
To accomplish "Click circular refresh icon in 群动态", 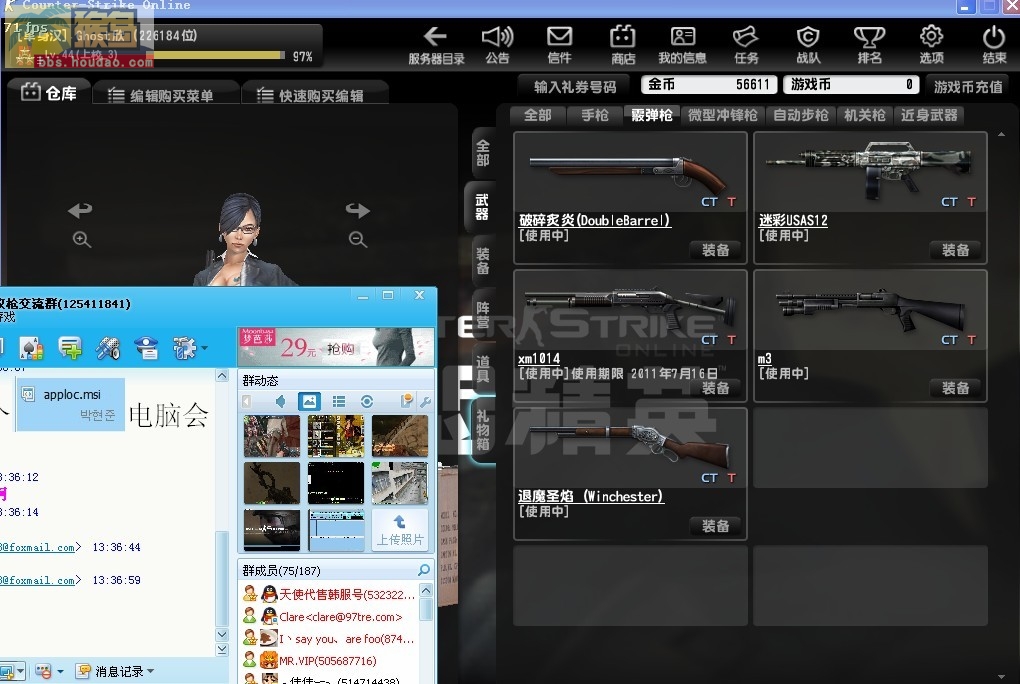I will (x=367, y=402).
